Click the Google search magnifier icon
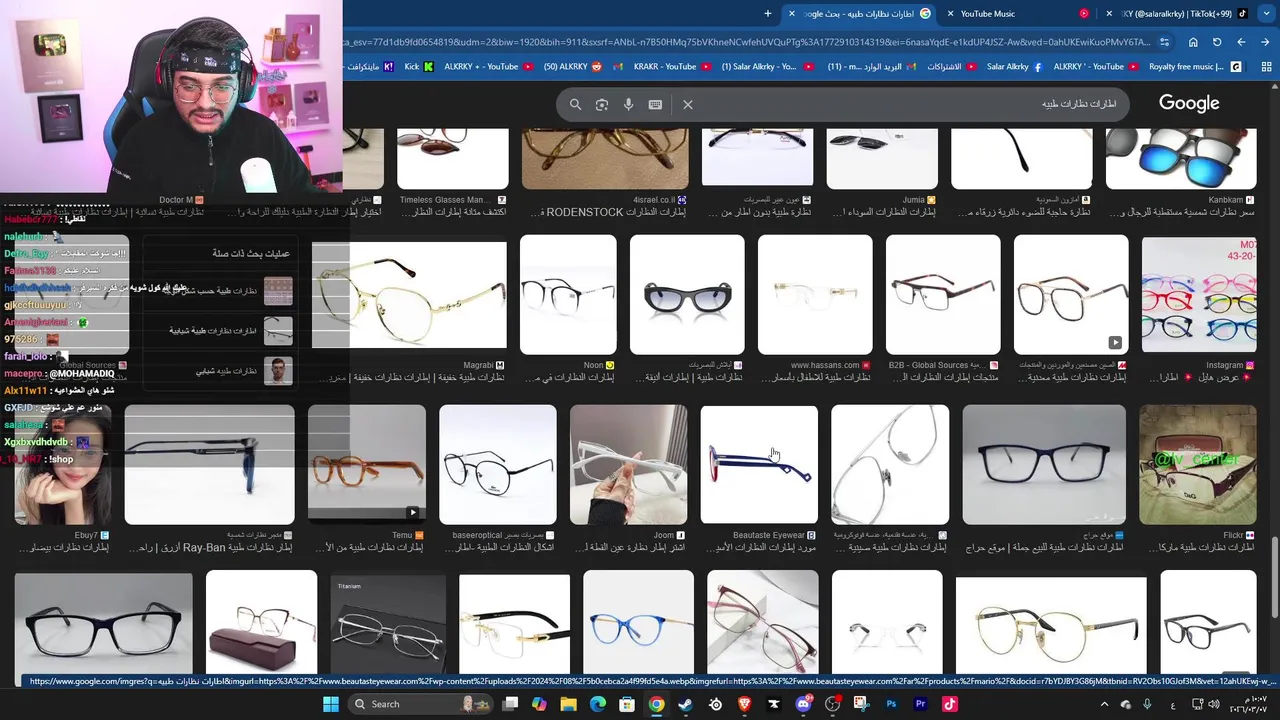The image size is (1280, 720). pyautogui.click(x=575, y=104)
